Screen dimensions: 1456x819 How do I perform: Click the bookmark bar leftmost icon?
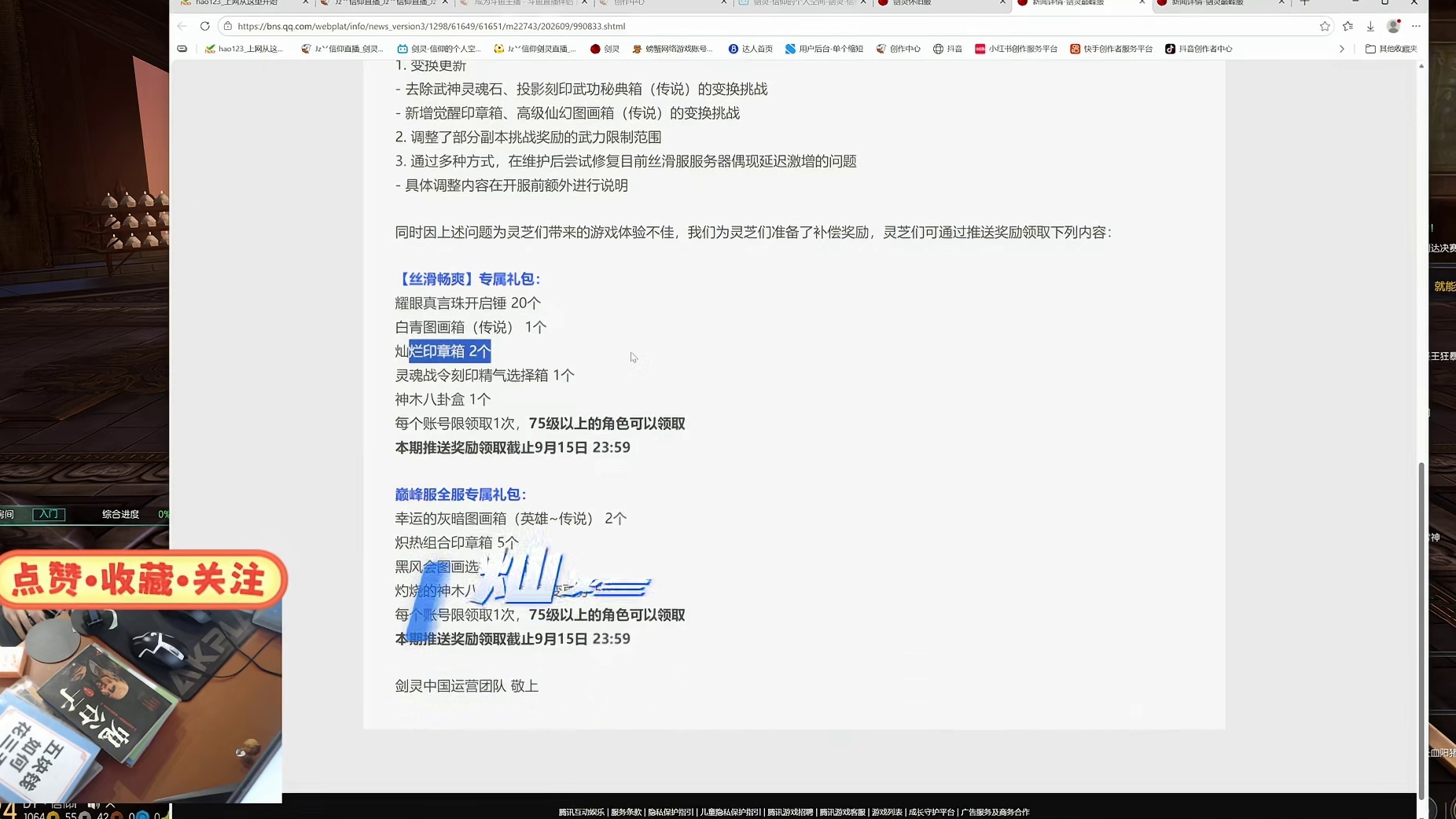tap(182, 49)
